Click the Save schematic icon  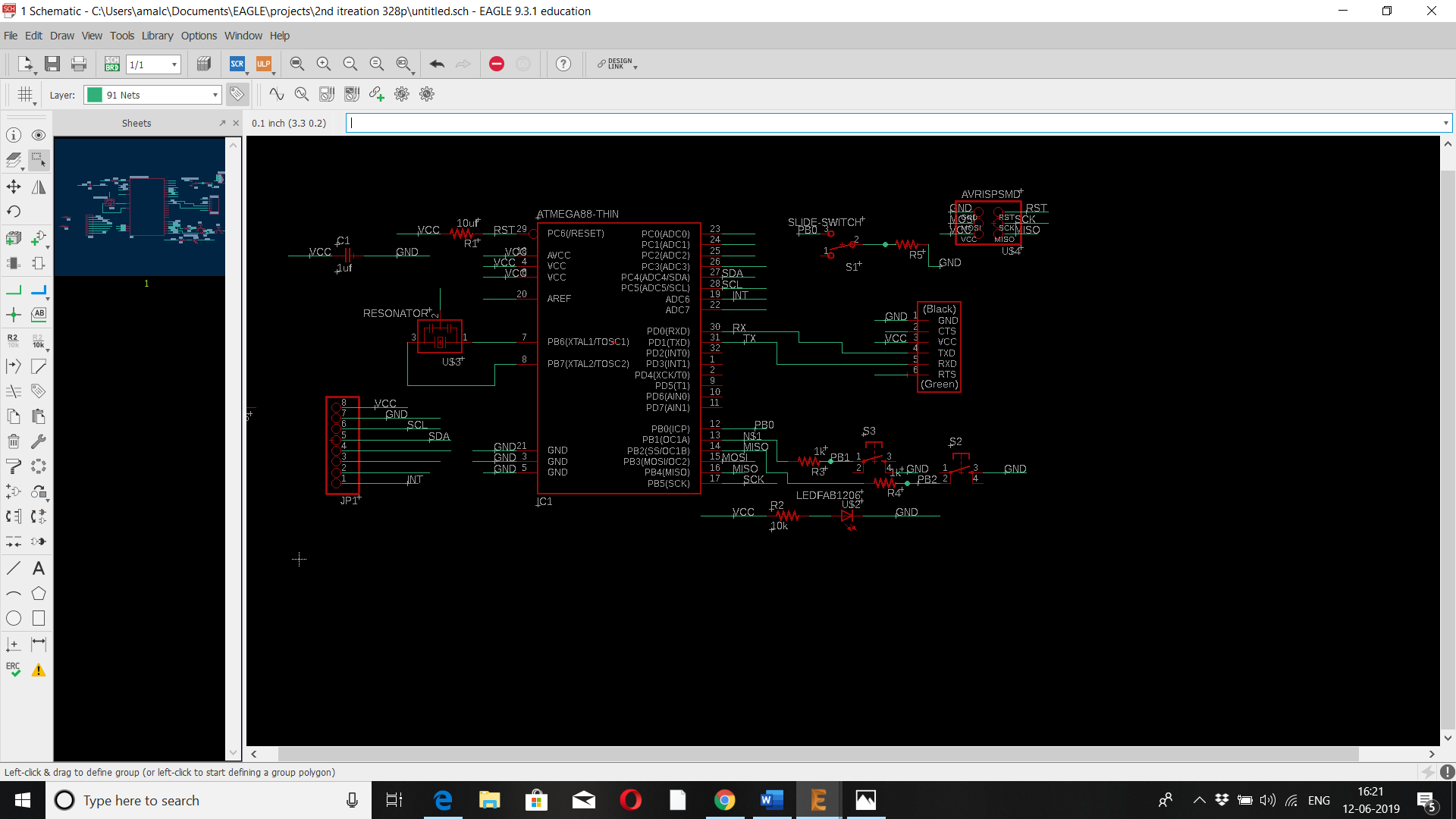52,64
